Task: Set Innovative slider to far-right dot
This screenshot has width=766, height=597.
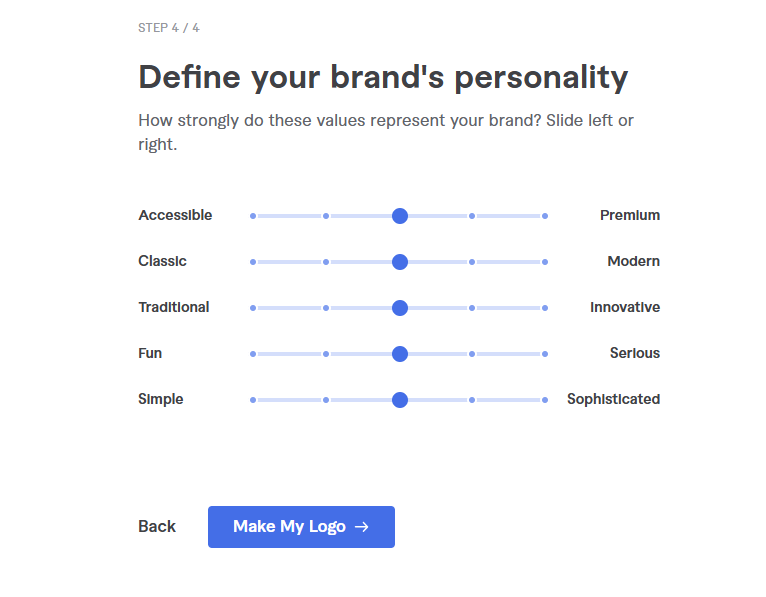Action: (545, 308)
